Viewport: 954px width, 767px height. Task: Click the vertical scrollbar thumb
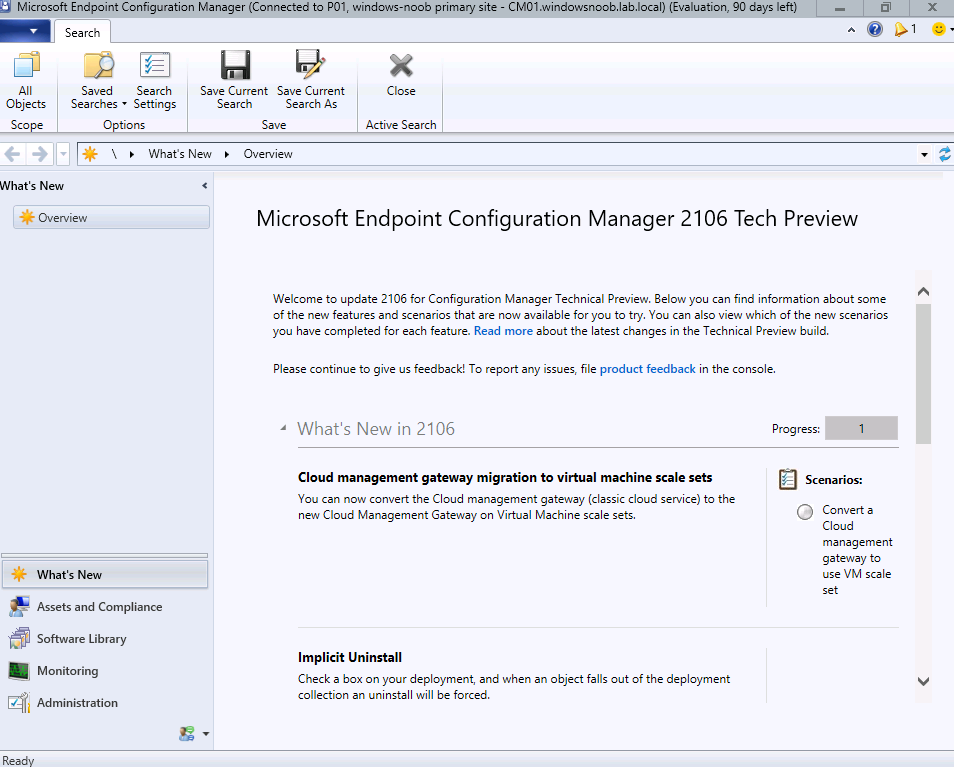point(923,373)
